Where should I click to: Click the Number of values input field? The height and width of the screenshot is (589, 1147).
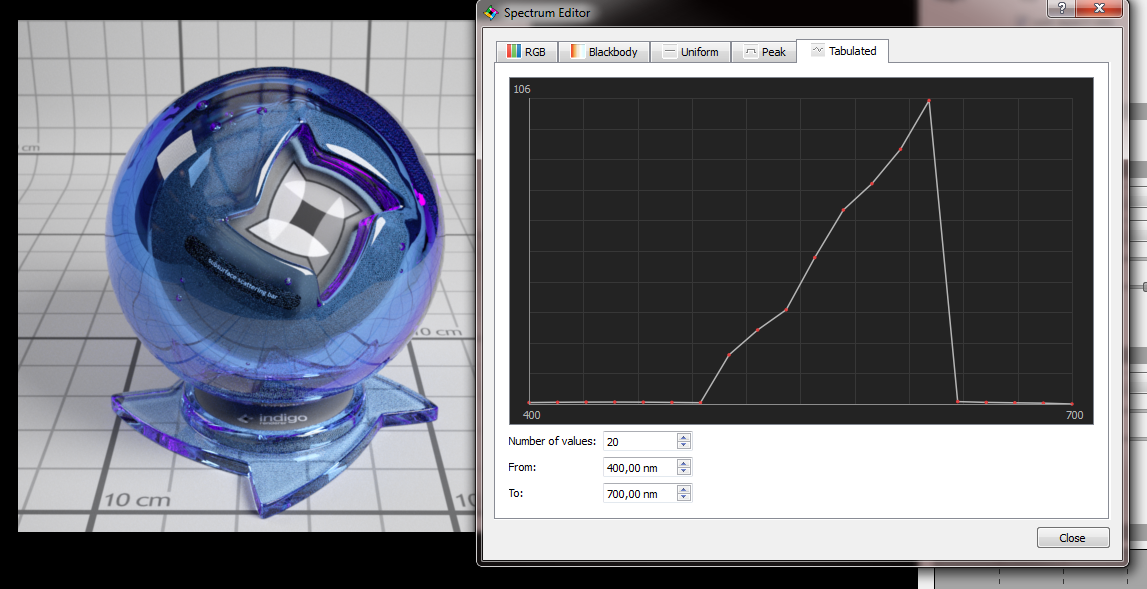[639, 441]
